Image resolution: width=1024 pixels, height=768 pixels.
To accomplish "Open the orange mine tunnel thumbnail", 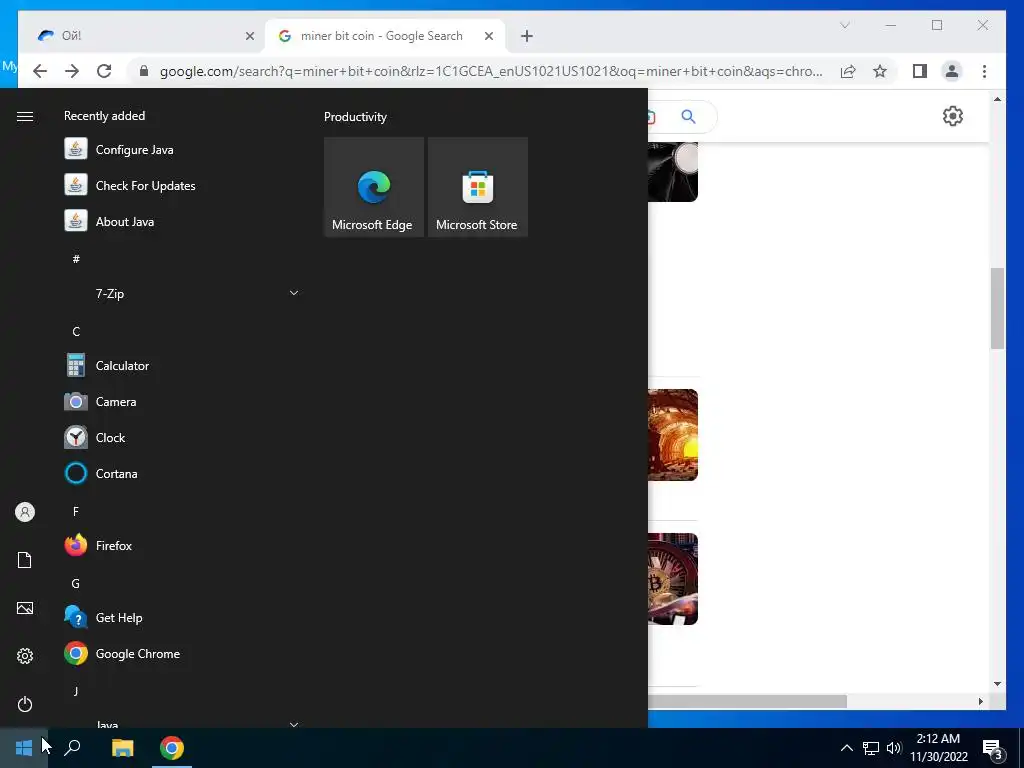I will 673,435.
